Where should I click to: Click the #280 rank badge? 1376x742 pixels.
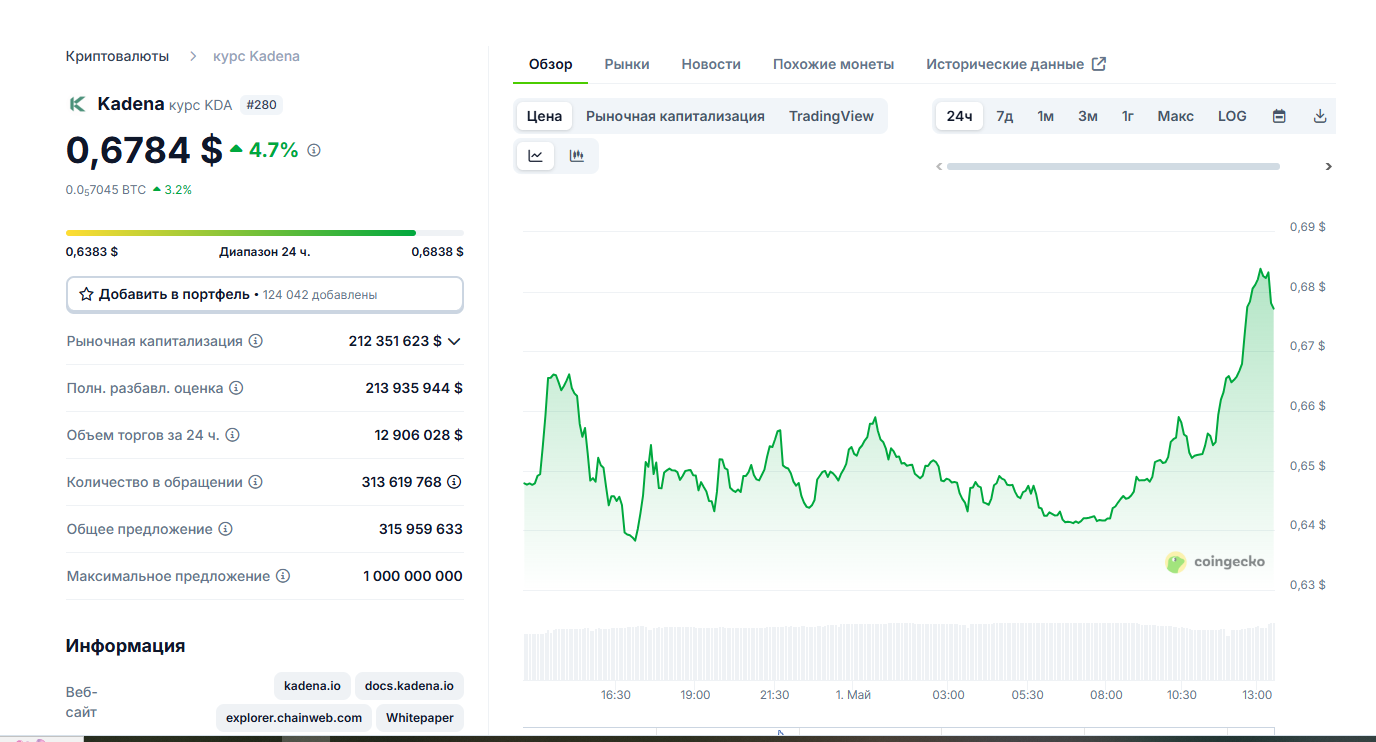[263, 104]
